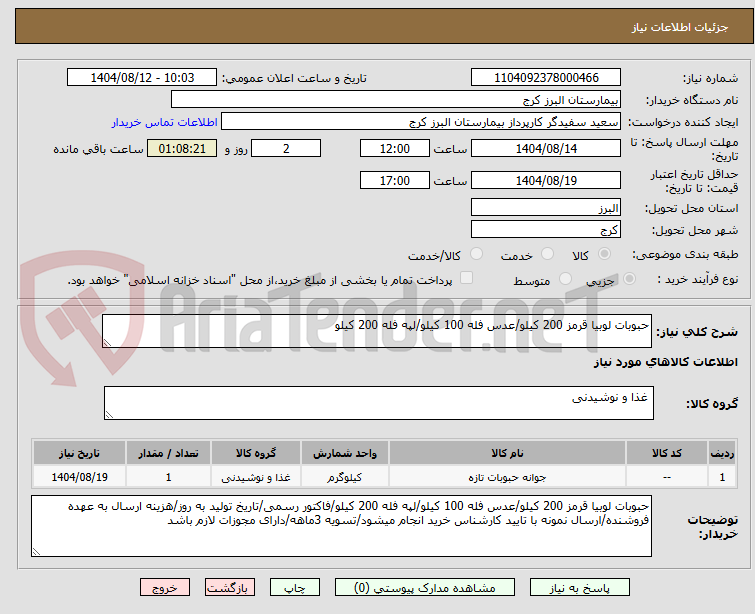
Task: Select the کالا/خدمت radio button
Action: point(476,254)
